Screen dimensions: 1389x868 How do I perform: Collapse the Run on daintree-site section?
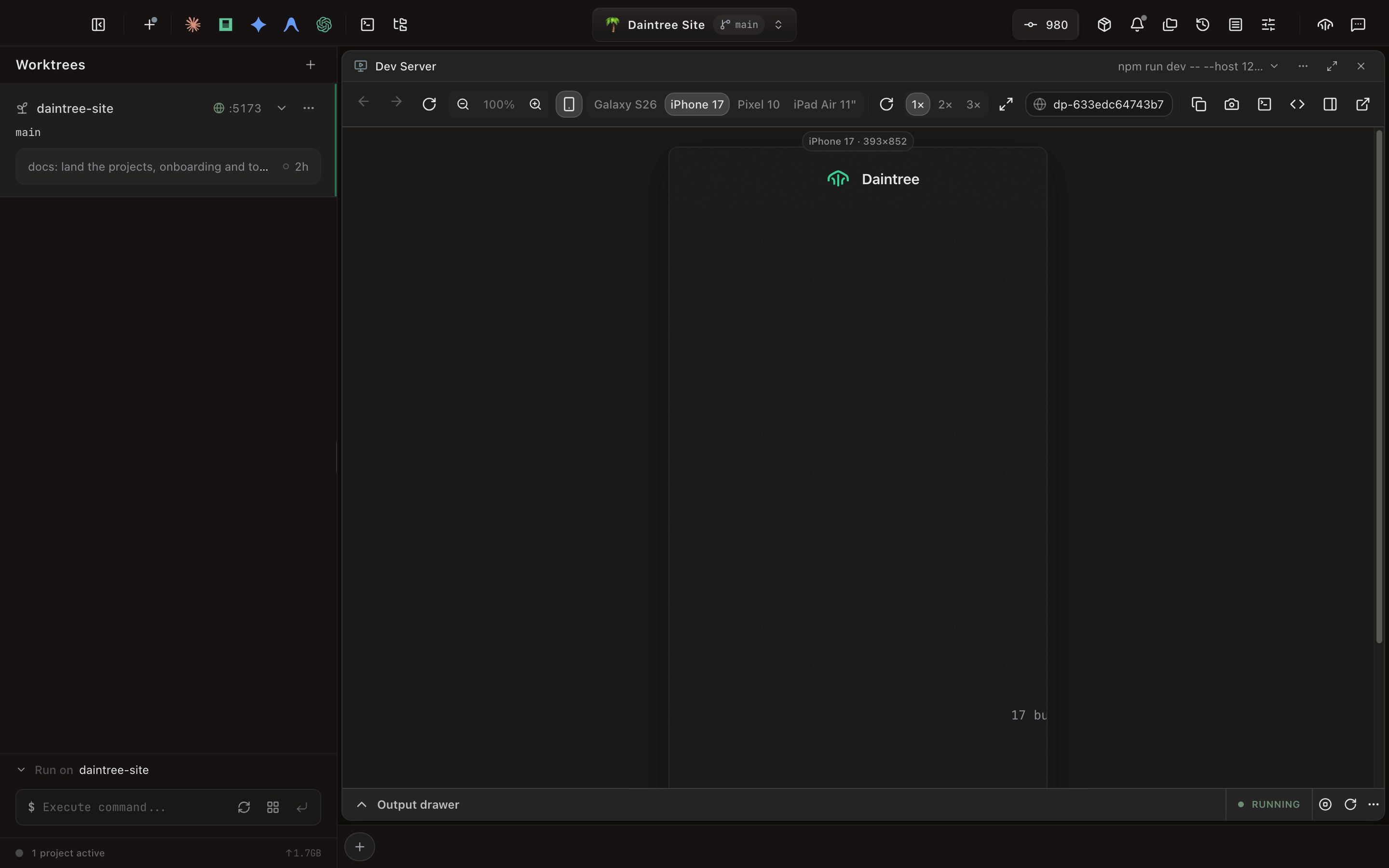click(21, 770)
